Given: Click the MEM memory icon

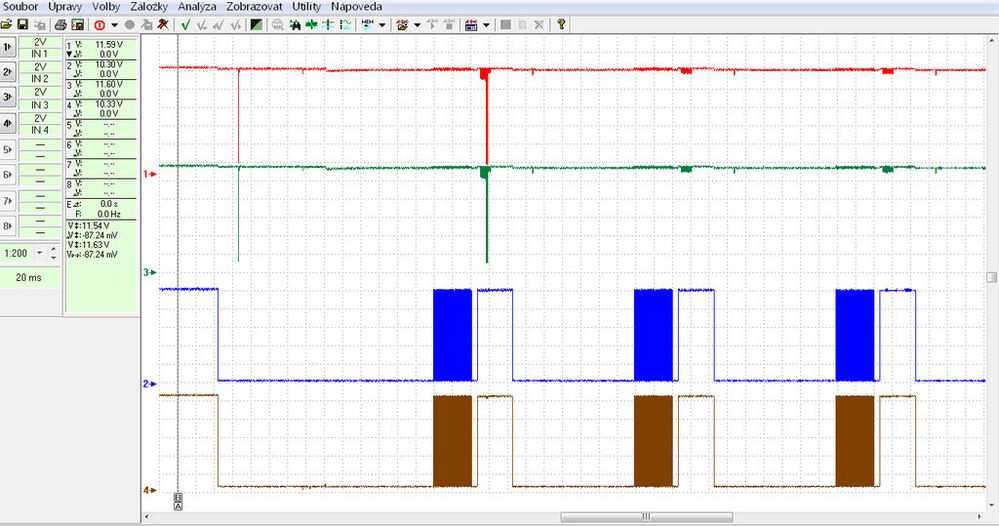Looking at the screenshot, I should [x=368, y=25].
